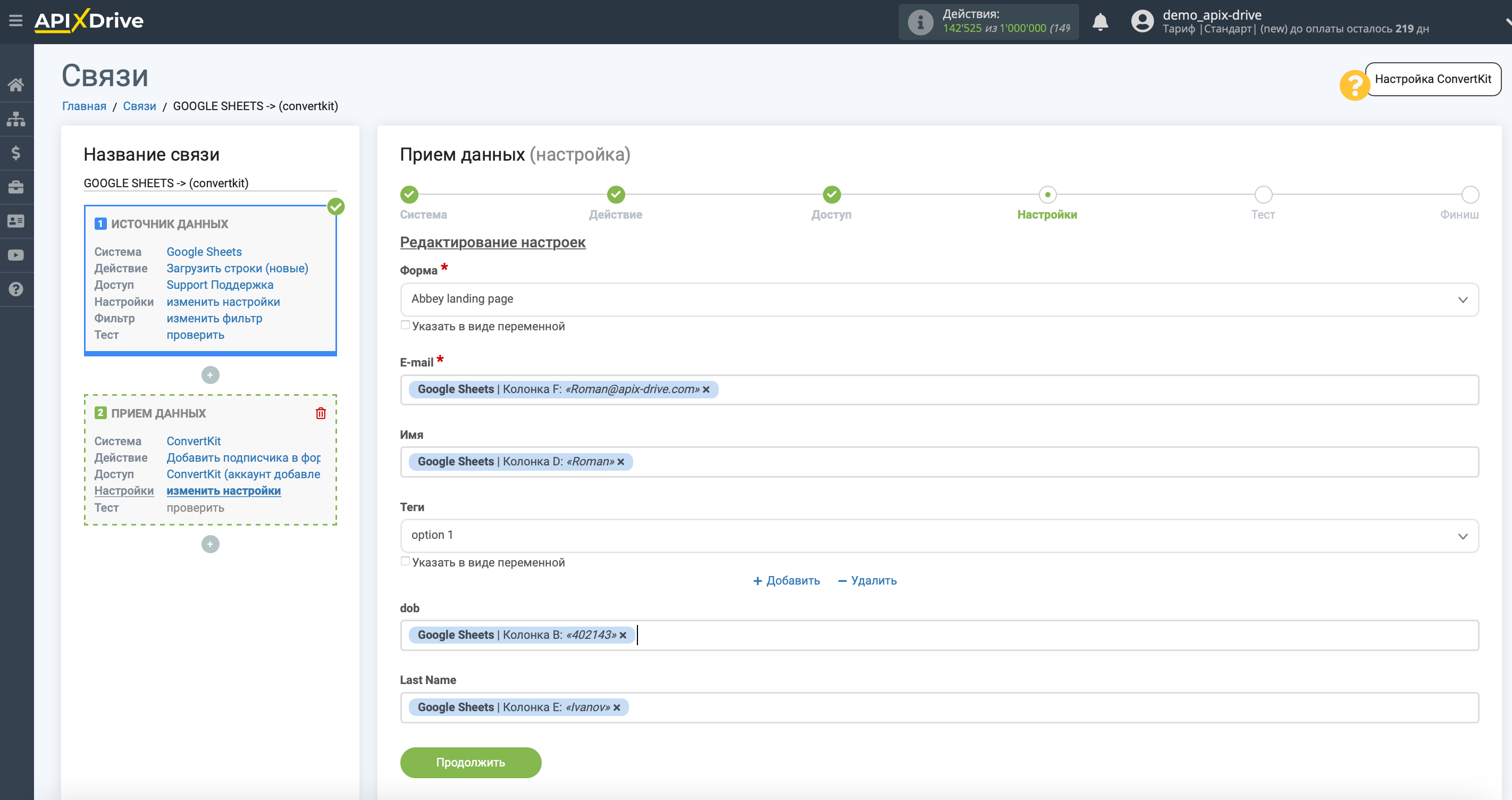Screen dimensions: 1512x800
Task: Open the briefcase icon in sidebar
Action: tap(16, 187)
